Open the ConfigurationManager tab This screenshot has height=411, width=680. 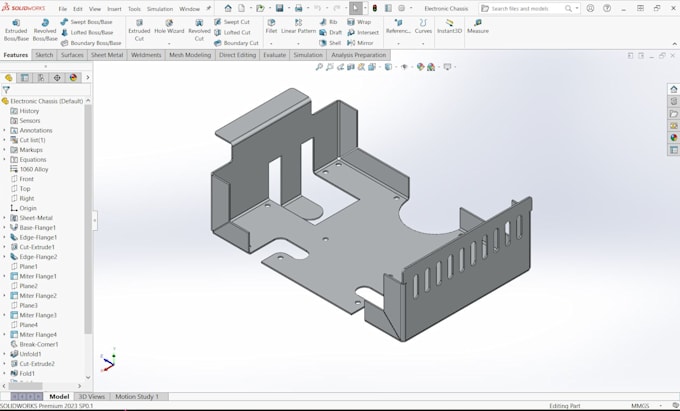[x=41, y=78]
